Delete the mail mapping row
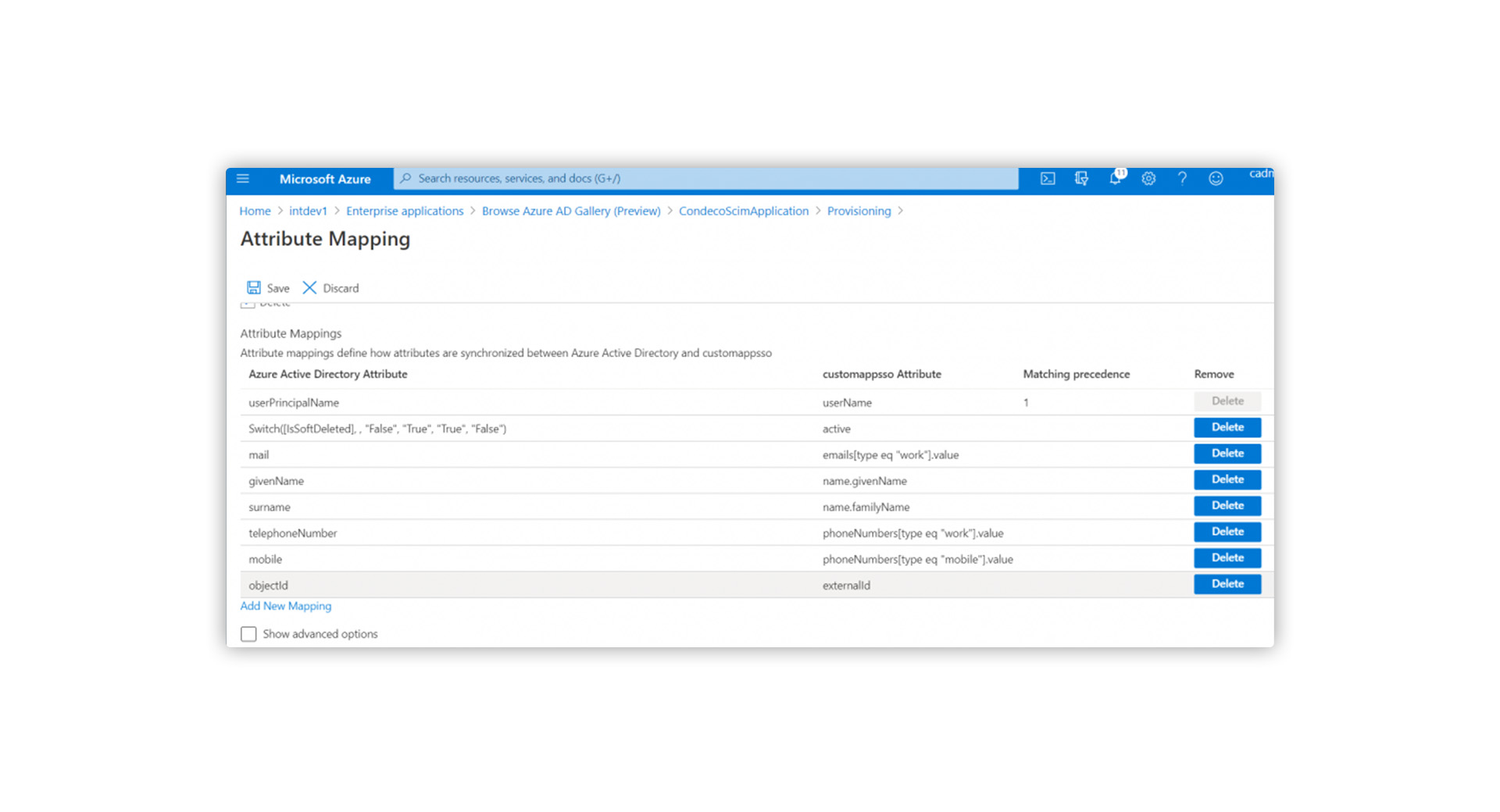This screenshot has height=812, width=1500. tap(1227, 453)
